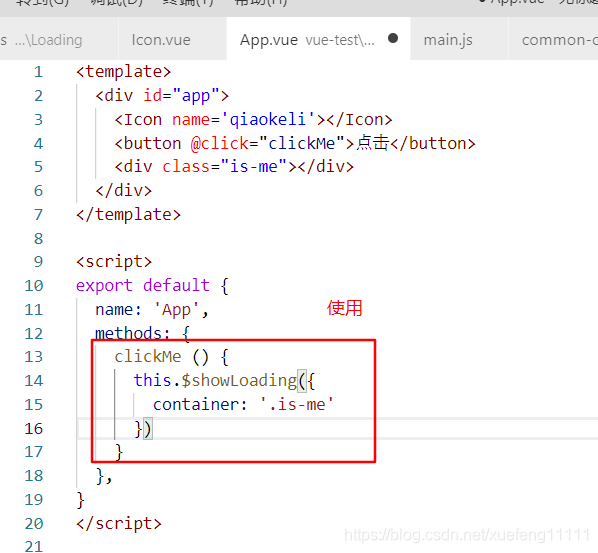Click the closing </template> tag
Screen dimensions: 598x553
[128, 214]
